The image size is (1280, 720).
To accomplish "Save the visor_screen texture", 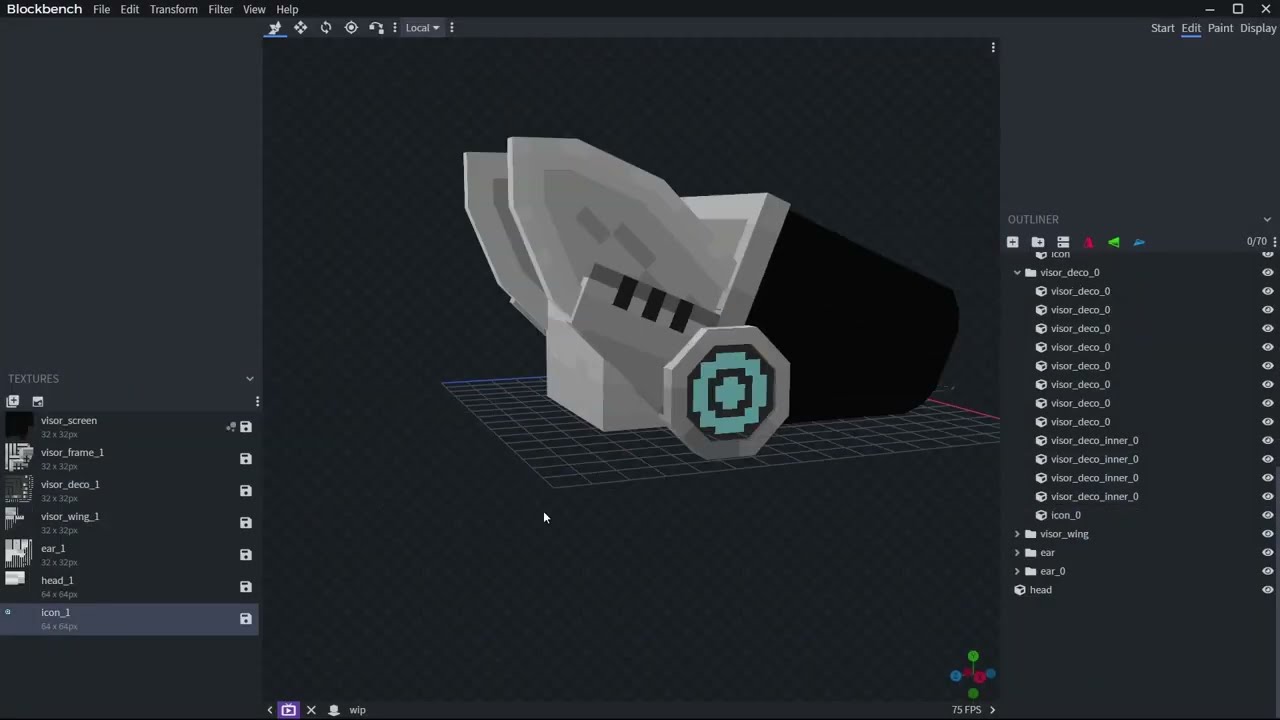I will coord(246,427).
